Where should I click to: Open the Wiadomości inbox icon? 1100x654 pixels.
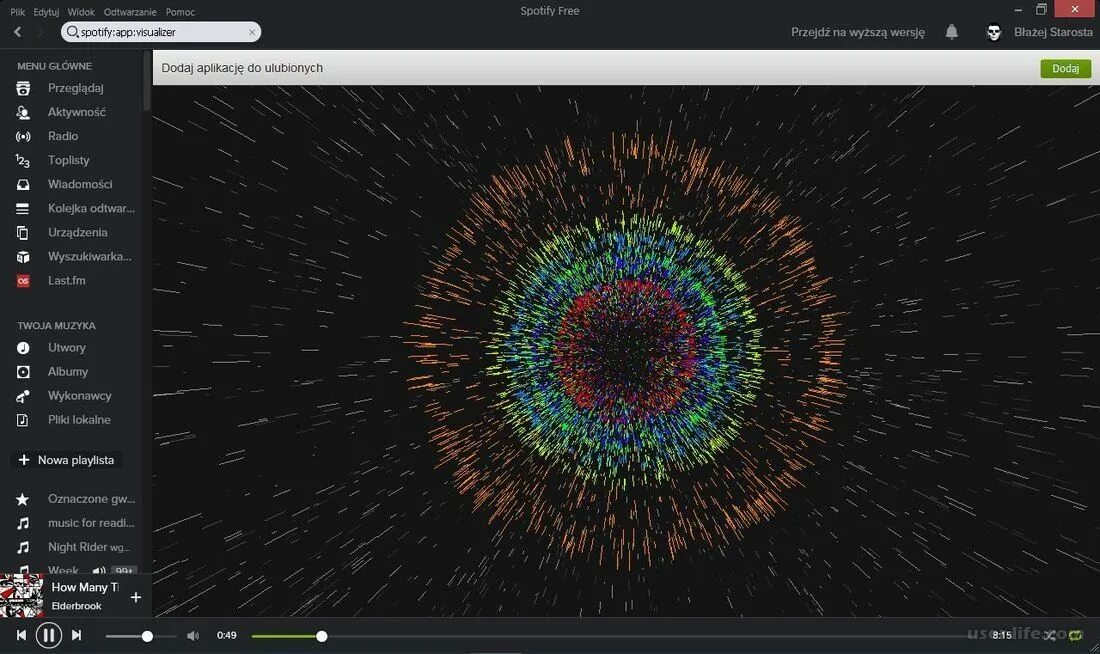(23, 185)
